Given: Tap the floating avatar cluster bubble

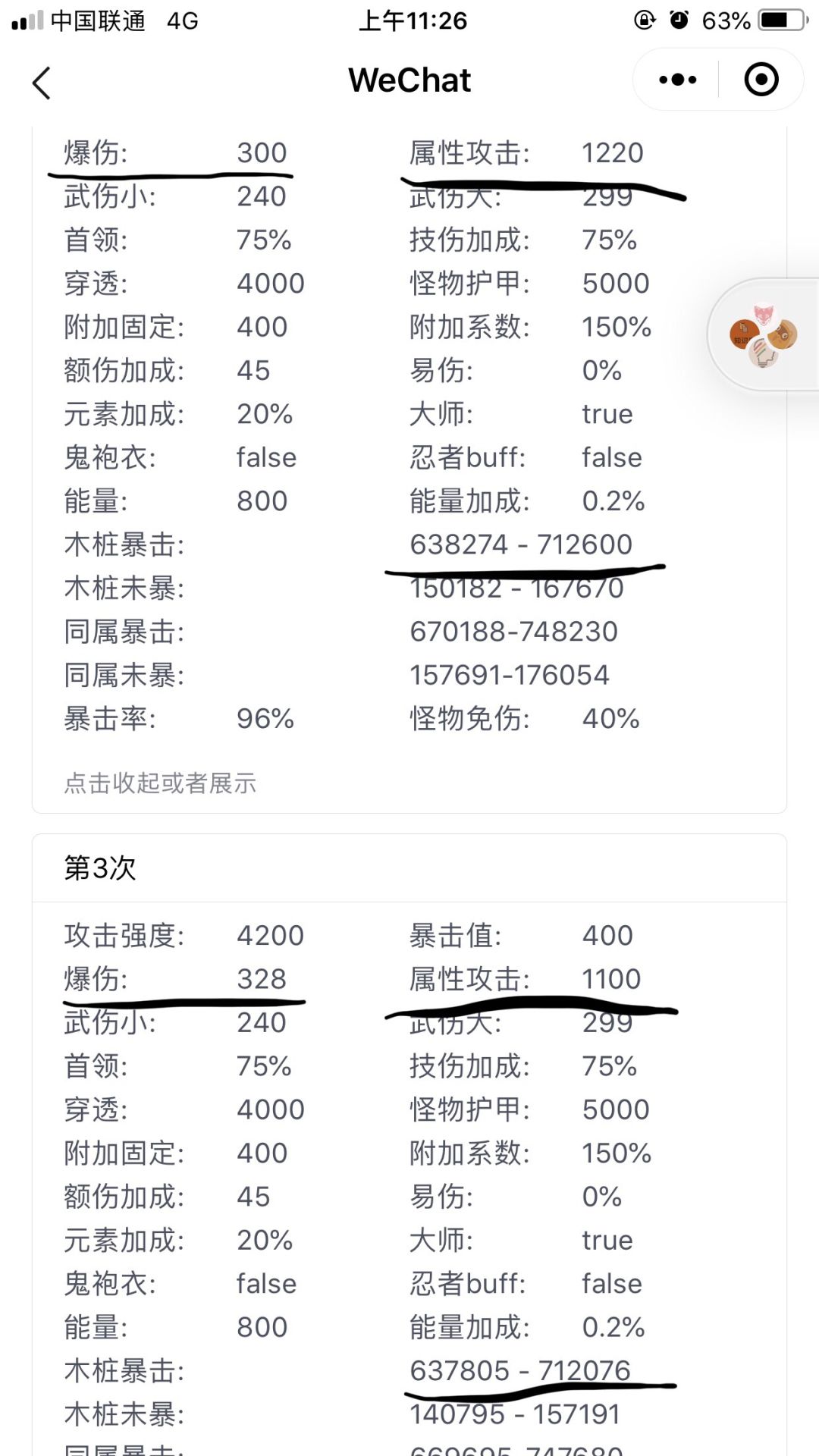Looking at the screenshot, I should click(x=764, y=334).
